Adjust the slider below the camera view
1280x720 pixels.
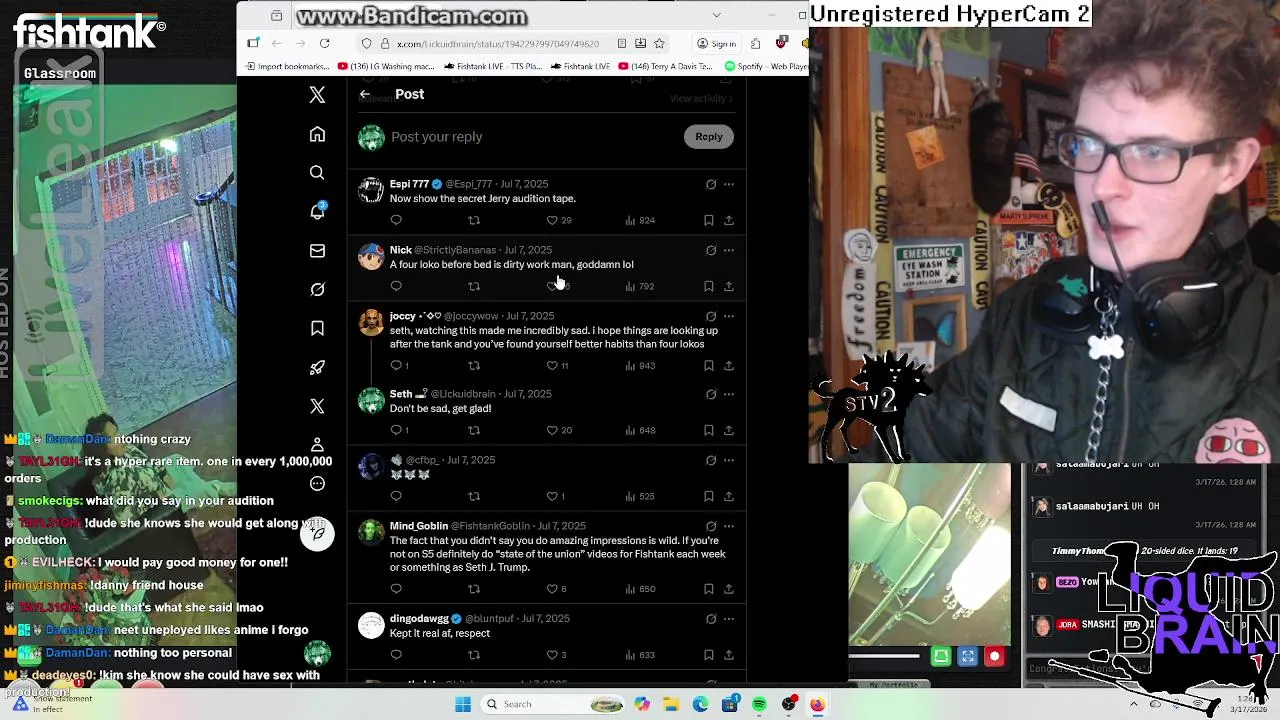click(884, 657)
